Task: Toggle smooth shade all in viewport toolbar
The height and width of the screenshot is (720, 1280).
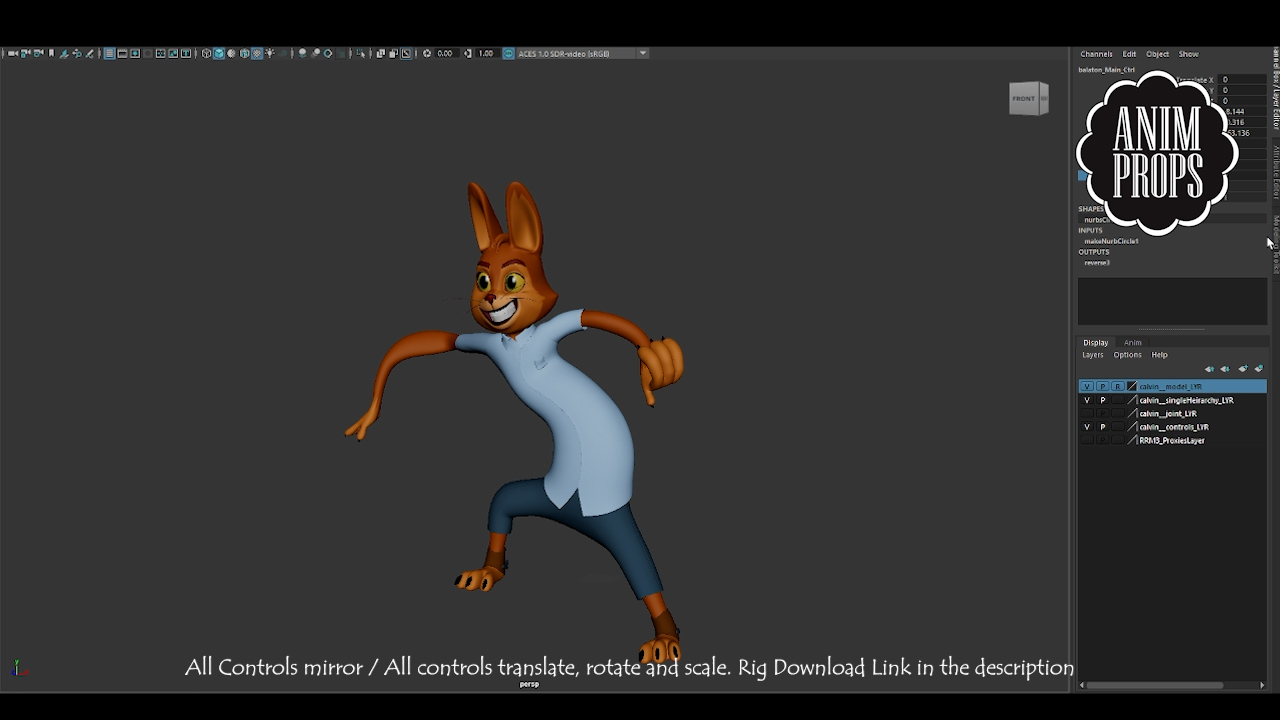Action: pos(219,53)
